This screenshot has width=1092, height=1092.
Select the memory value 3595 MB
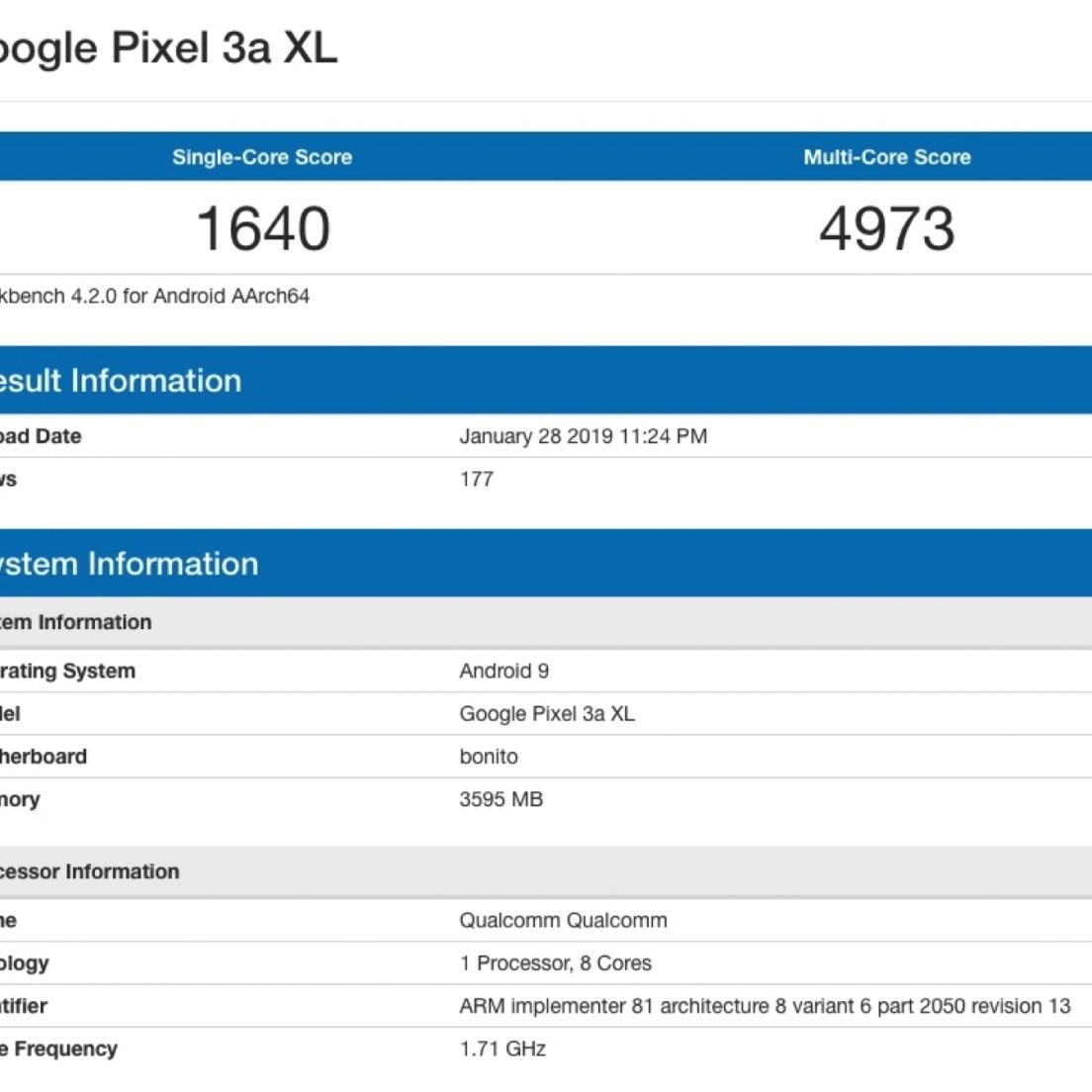pos(500,799)
